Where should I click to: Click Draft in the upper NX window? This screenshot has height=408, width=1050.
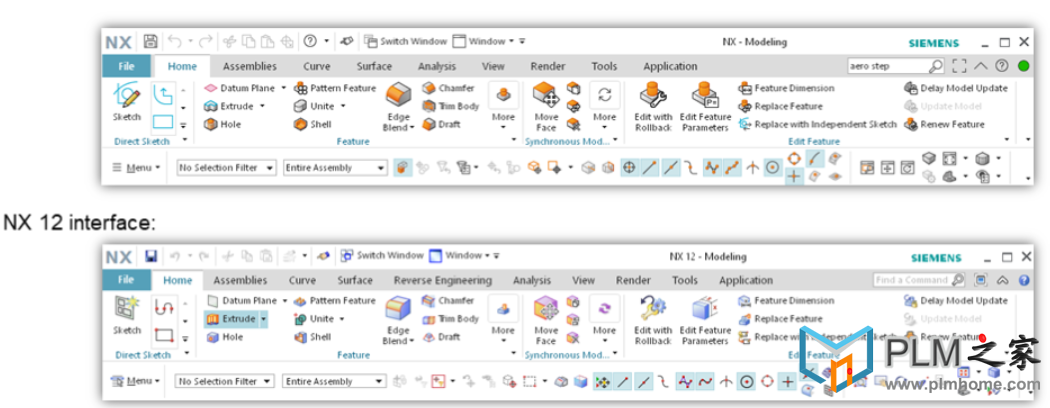click(441, 124)
